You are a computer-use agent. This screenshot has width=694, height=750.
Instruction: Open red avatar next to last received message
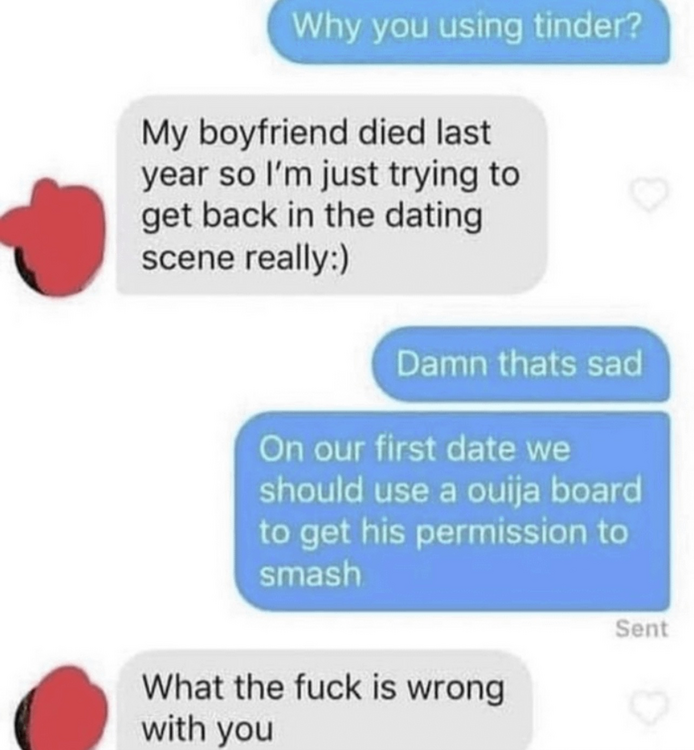(x=60, y=709)
